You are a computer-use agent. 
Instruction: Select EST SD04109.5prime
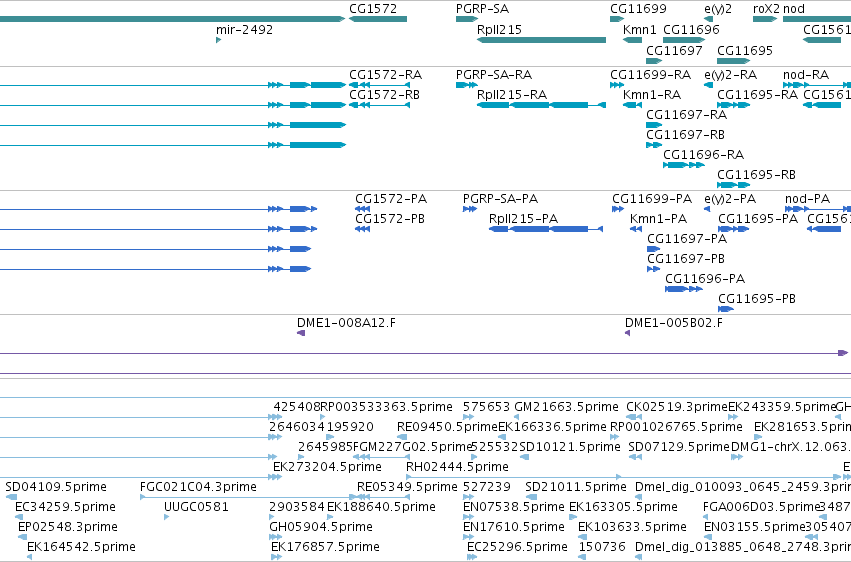pos(11,497)
